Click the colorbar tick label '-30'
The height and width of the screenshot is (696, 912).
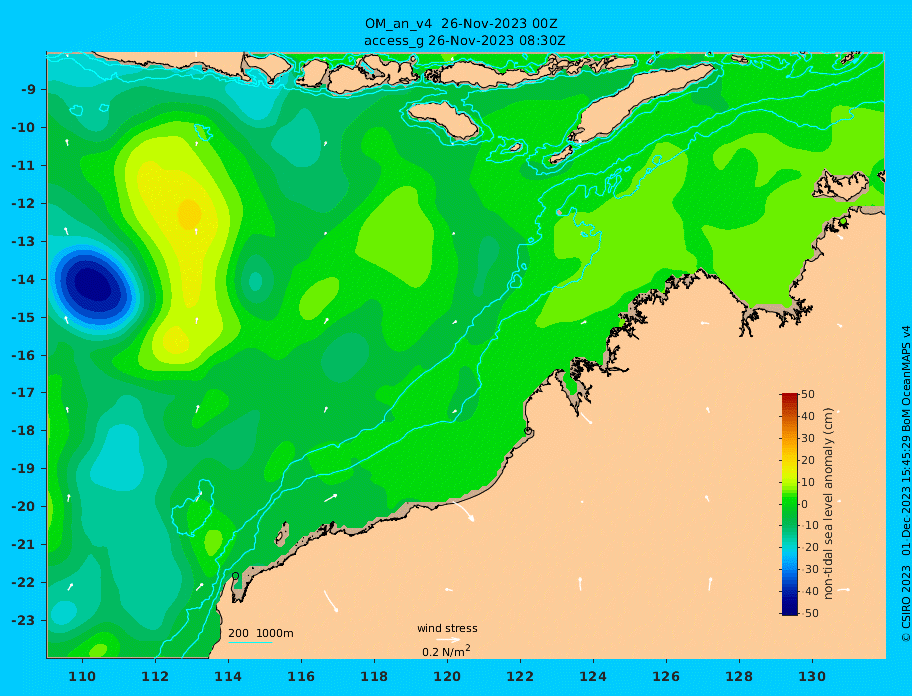point(810,569)
